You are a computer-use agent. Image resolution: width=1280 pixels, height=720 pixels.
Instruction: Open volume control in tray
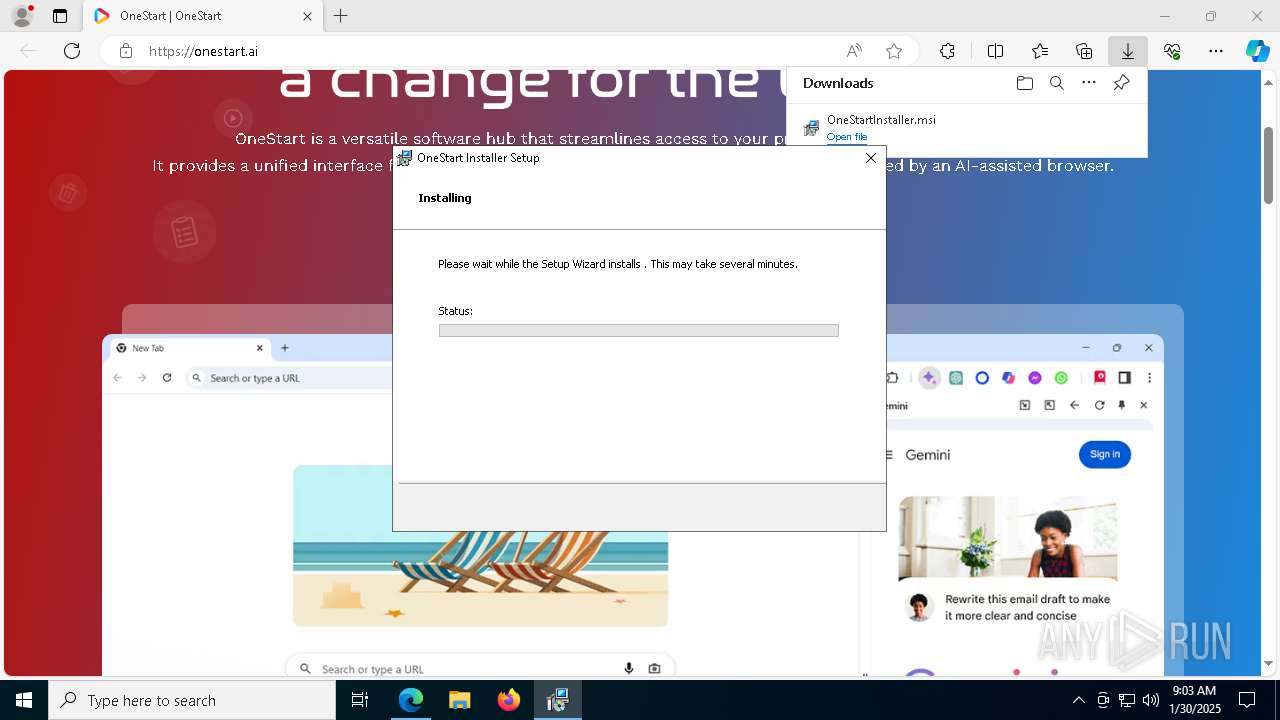point(1151,700)
